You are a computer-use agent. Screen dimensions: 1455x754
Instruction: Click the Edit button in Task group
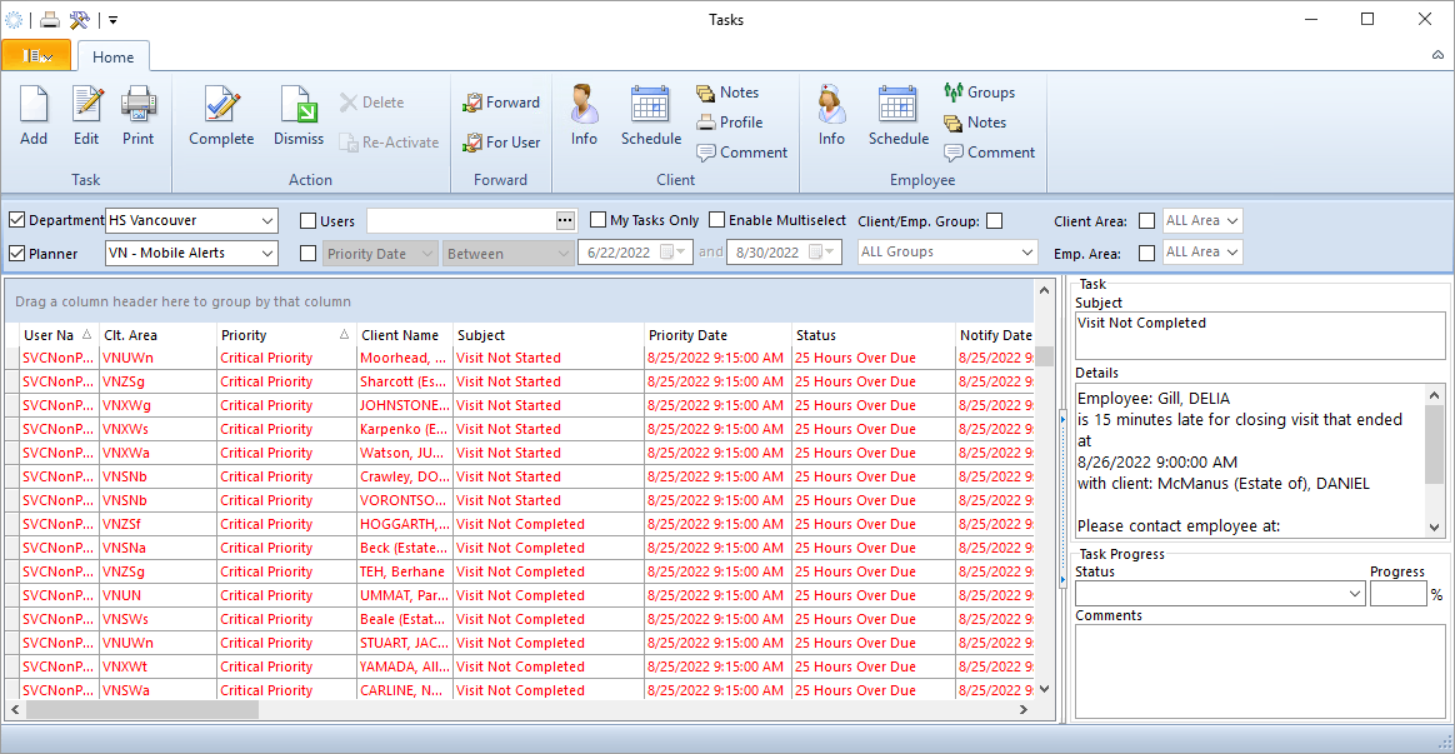click(86, 117)
